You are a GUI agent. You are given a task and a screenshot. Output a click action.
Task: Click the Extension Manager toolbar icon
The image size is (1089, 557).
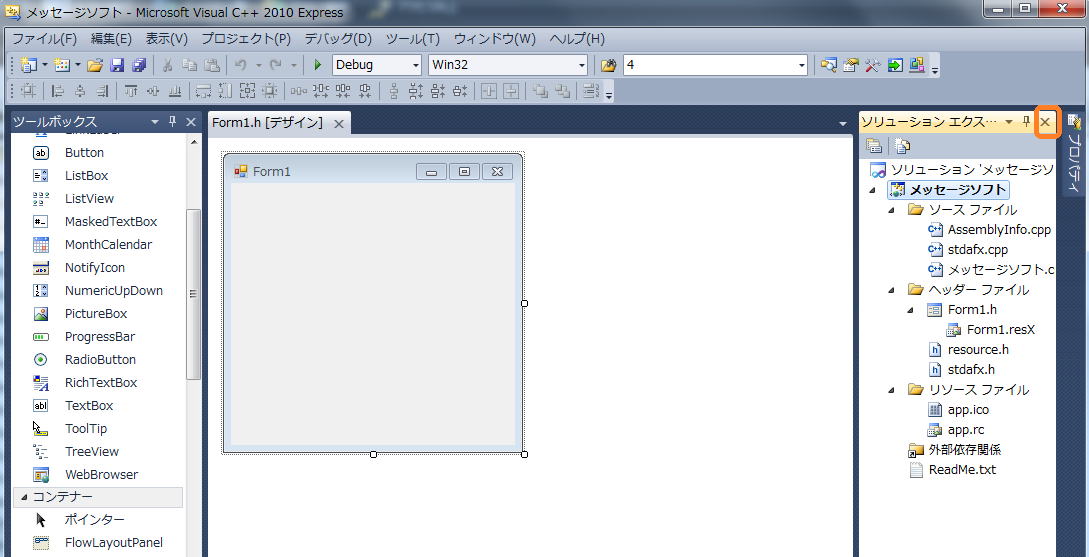917,65
